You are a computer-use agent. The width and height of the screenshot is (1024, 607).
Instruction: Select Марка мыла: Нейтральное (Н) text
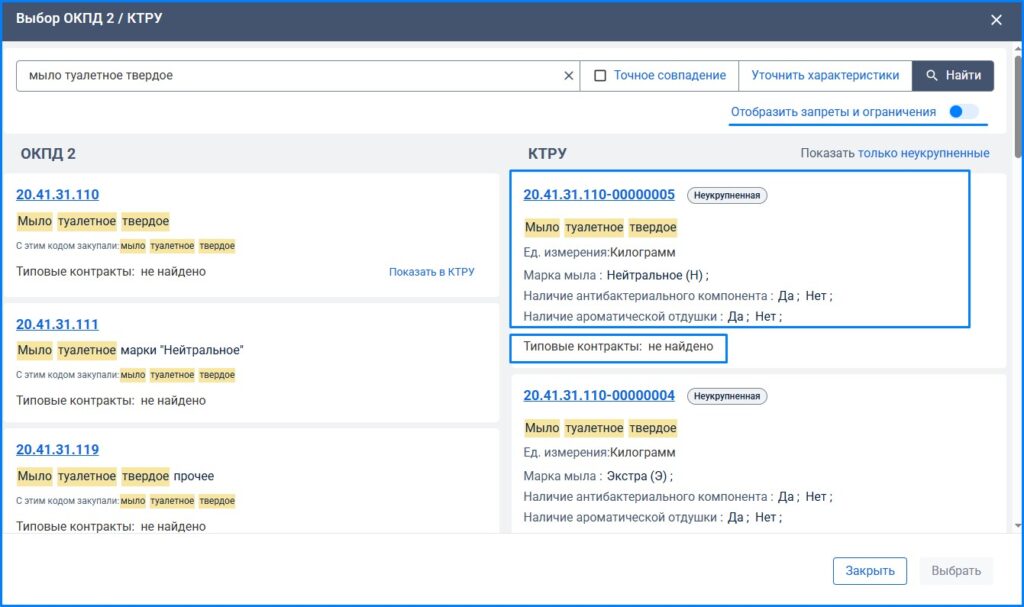[616, 275]
